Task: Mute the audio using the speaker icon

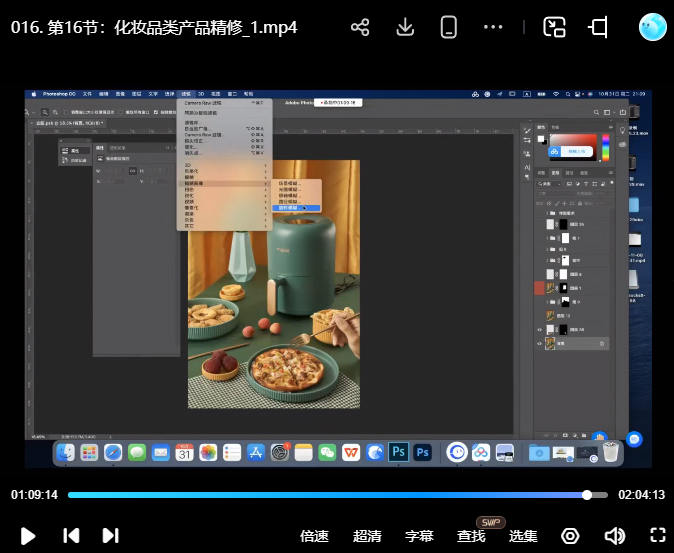Action: 614,536
